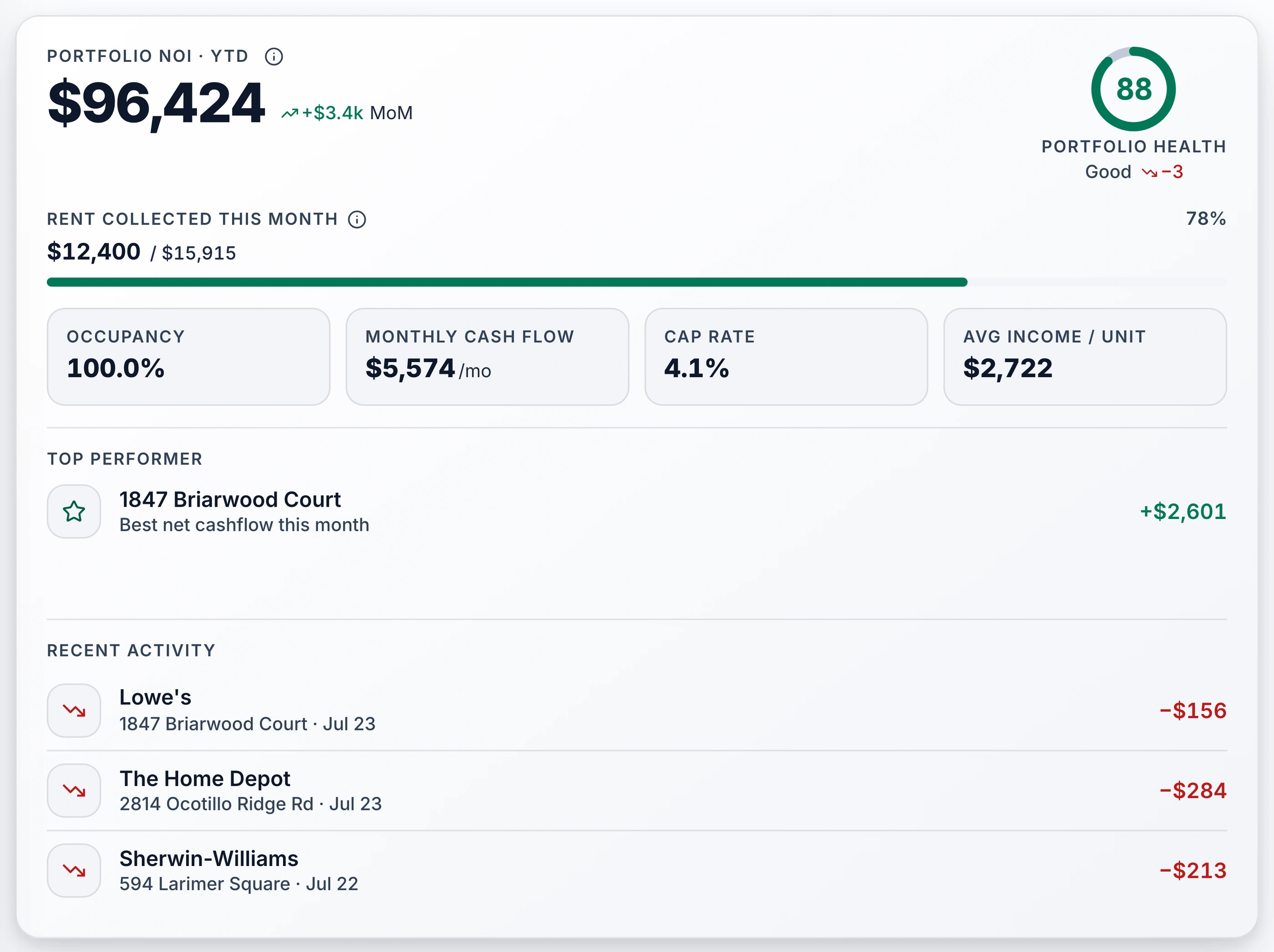The height and width of the screenshot is (952, 1274).
Task: Click the star icon for top performer
Action: tap(74, 511)
